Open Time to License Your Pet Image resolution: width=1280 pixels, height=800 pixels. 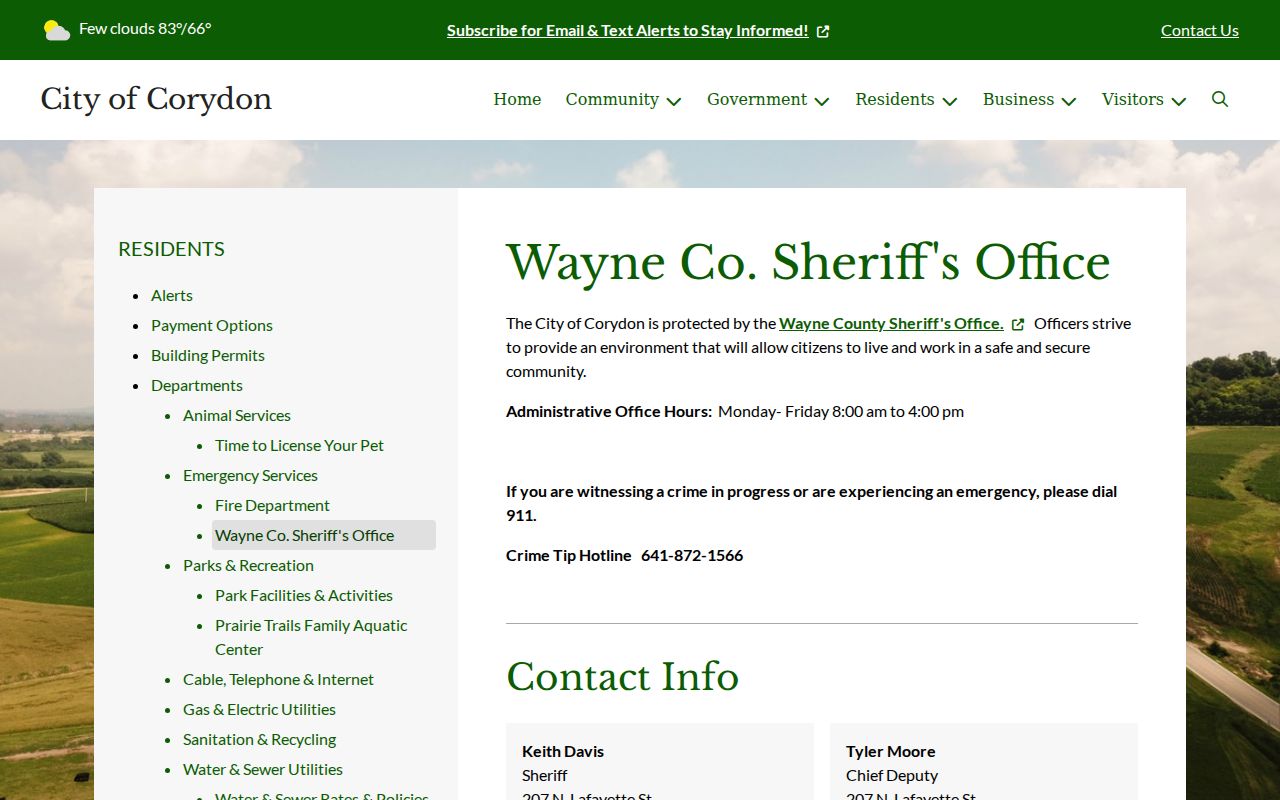point(299,445)
